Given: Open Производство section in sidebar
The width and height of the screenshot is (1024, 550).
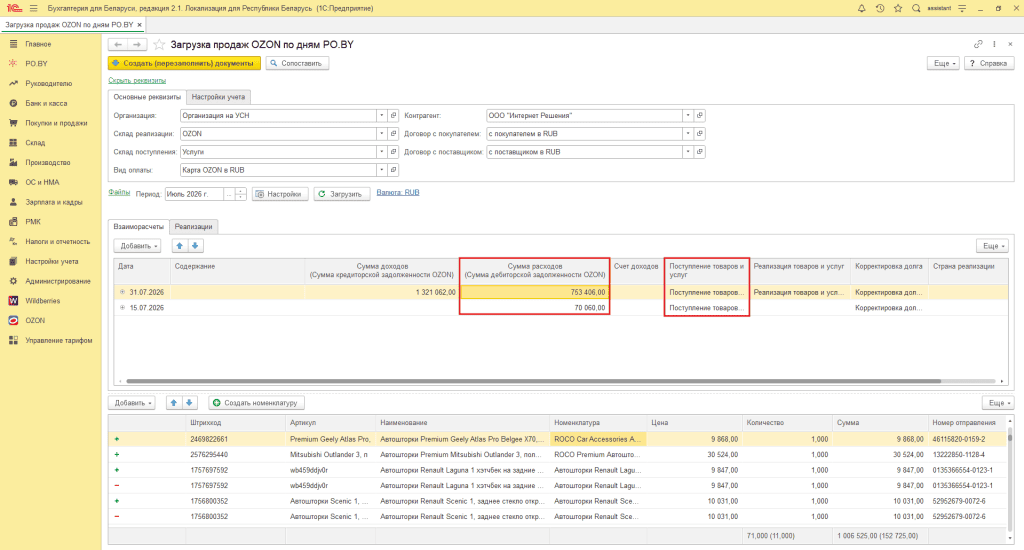Looking at the screenshot, I should coord(48,163).
